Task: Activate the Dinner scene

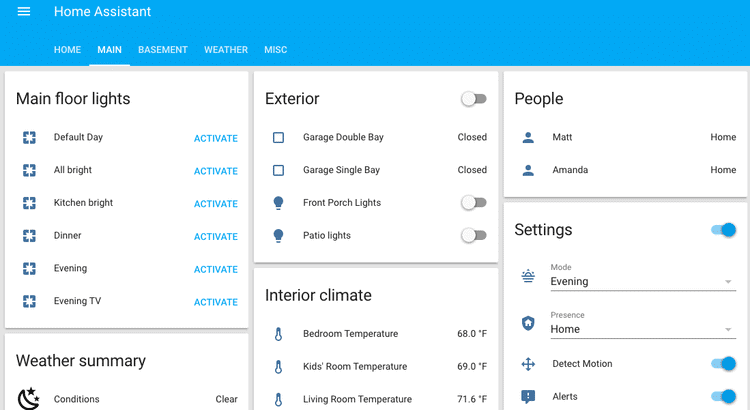Action: (x=216, y=237)
